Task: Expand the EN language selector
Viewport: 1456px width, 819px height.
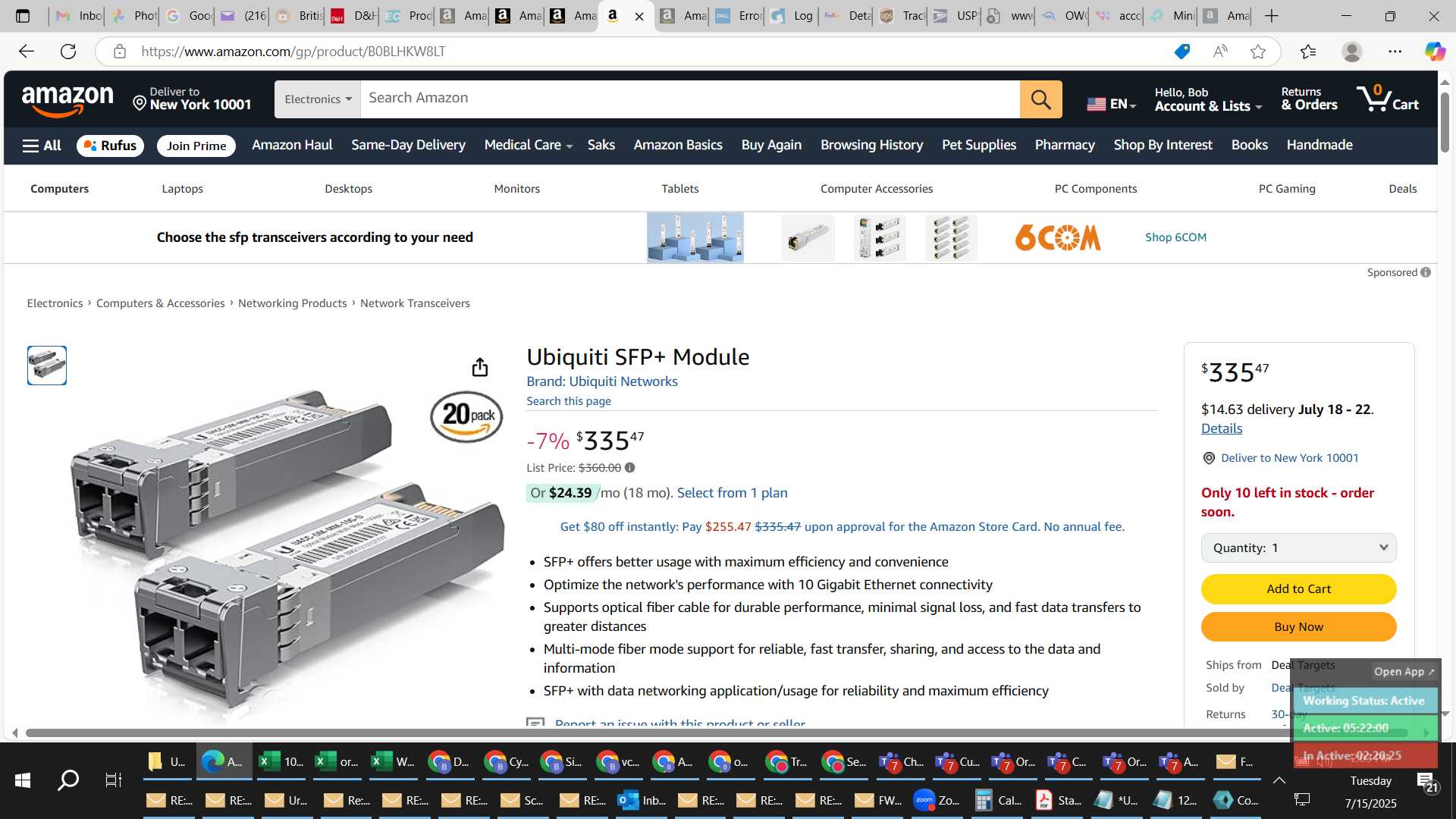Action: (x=1112, y=104)
